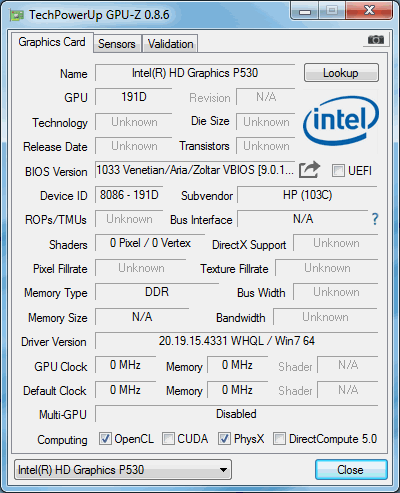Click the Intel logo image
Viewport: 400px width, 493px height.
[x=341, y=120]
